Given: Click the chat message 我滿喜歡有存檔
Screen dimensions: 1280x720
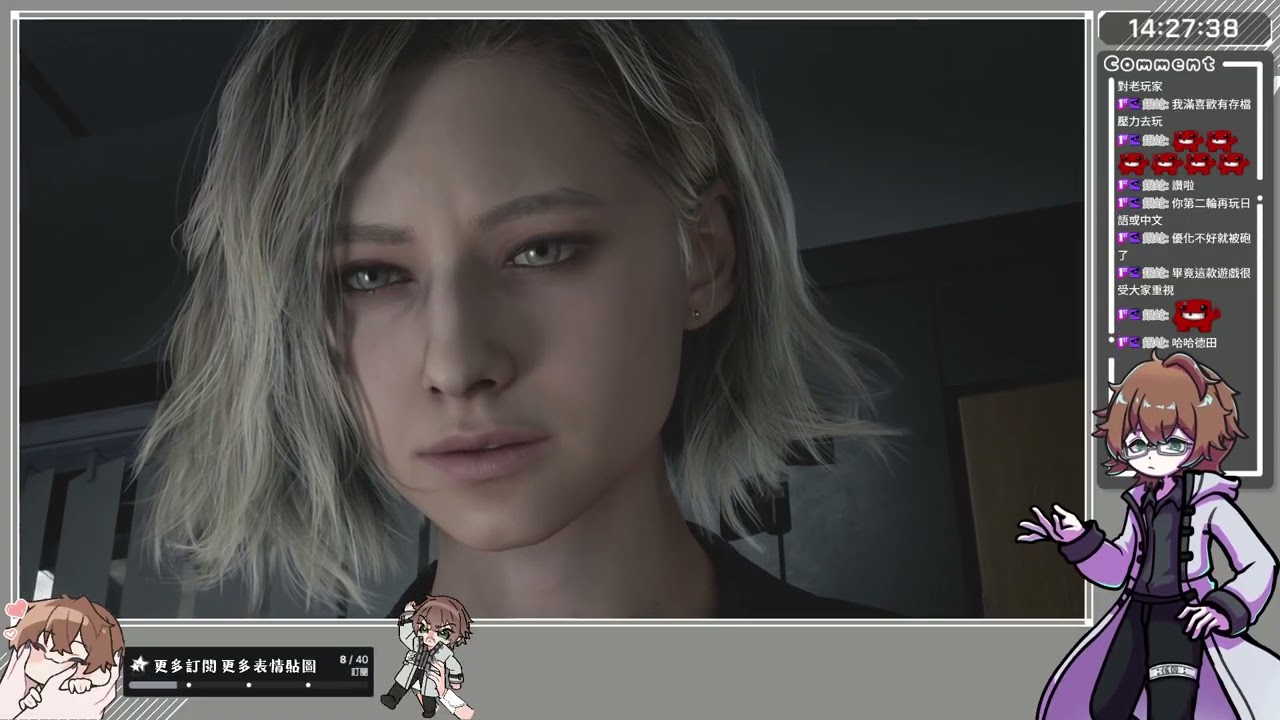Looking at the screenshot, I should point(1211,104).
